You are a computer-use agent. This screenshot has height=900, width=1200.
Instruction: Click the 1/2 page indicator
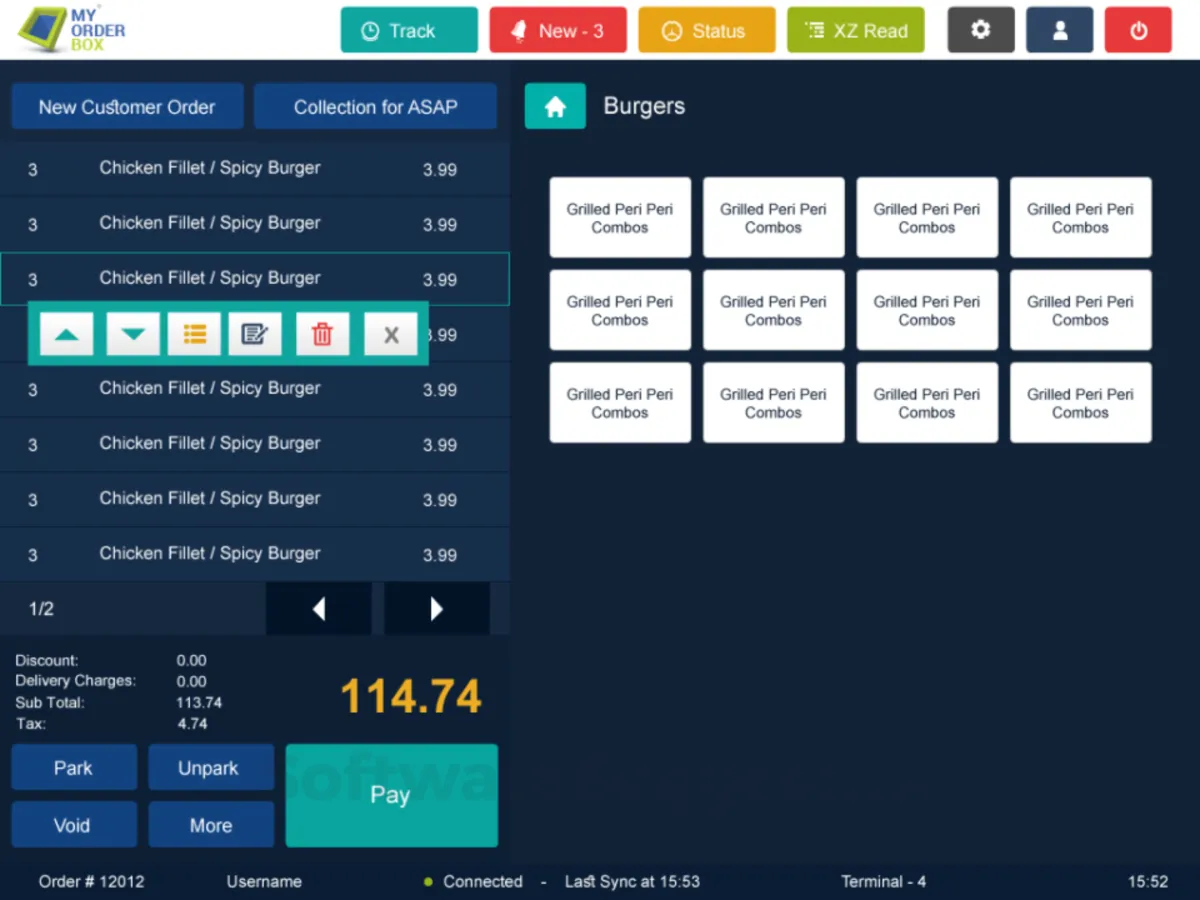tap(41, 609)
